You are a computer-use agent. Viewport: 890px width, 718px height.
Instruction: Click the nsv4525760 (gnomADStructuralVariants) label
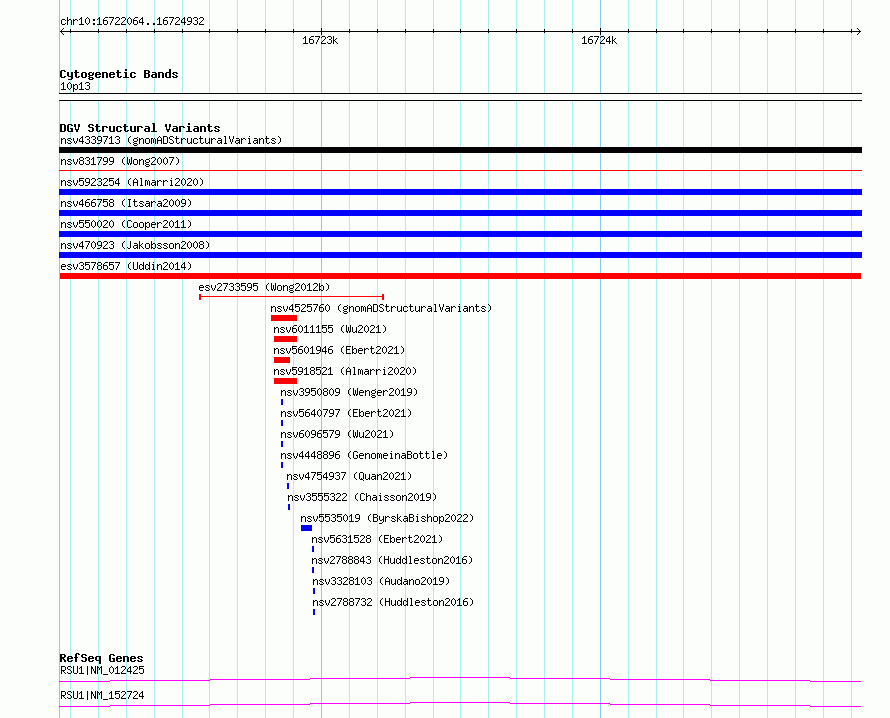[x=381, y=308]
